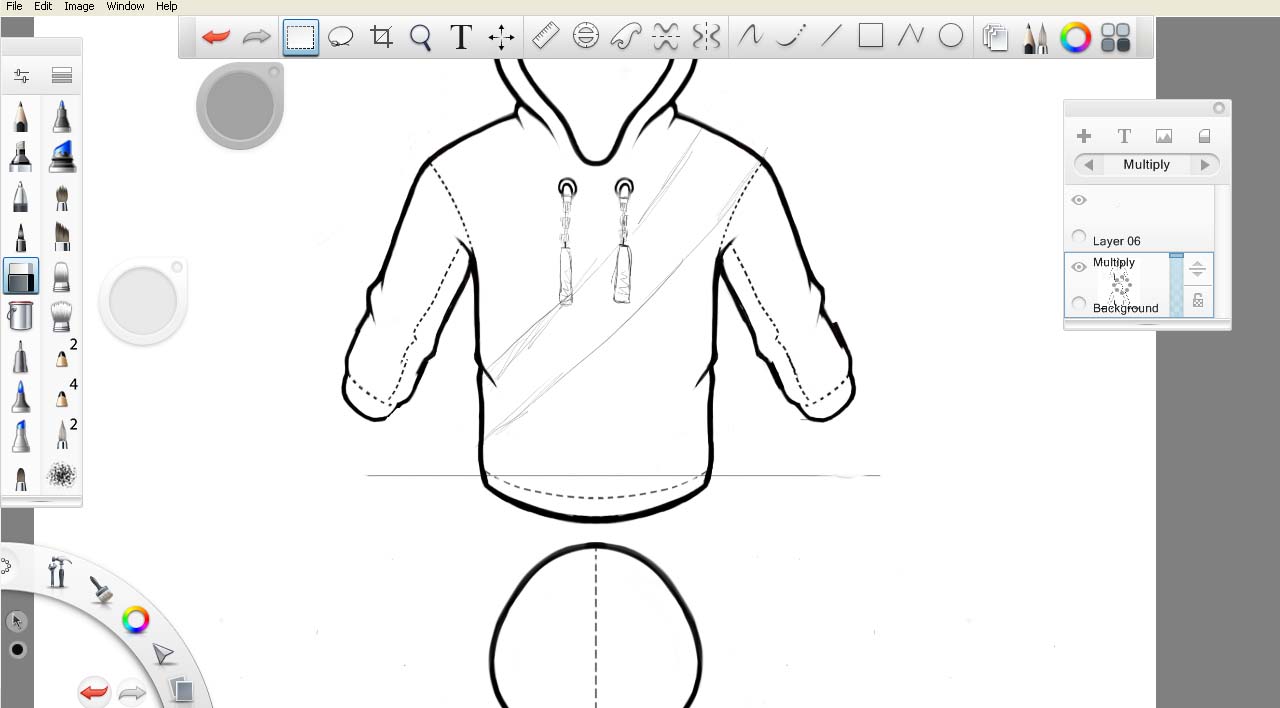Click the gray brush size puck

(x=240, y=105)
